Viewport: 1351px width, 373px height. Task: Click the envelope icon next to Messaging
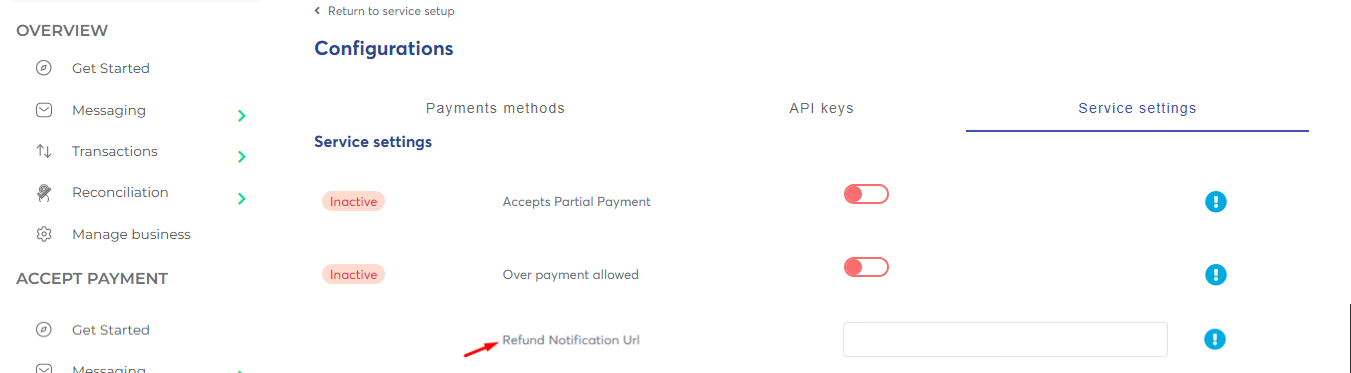point(43,110)
